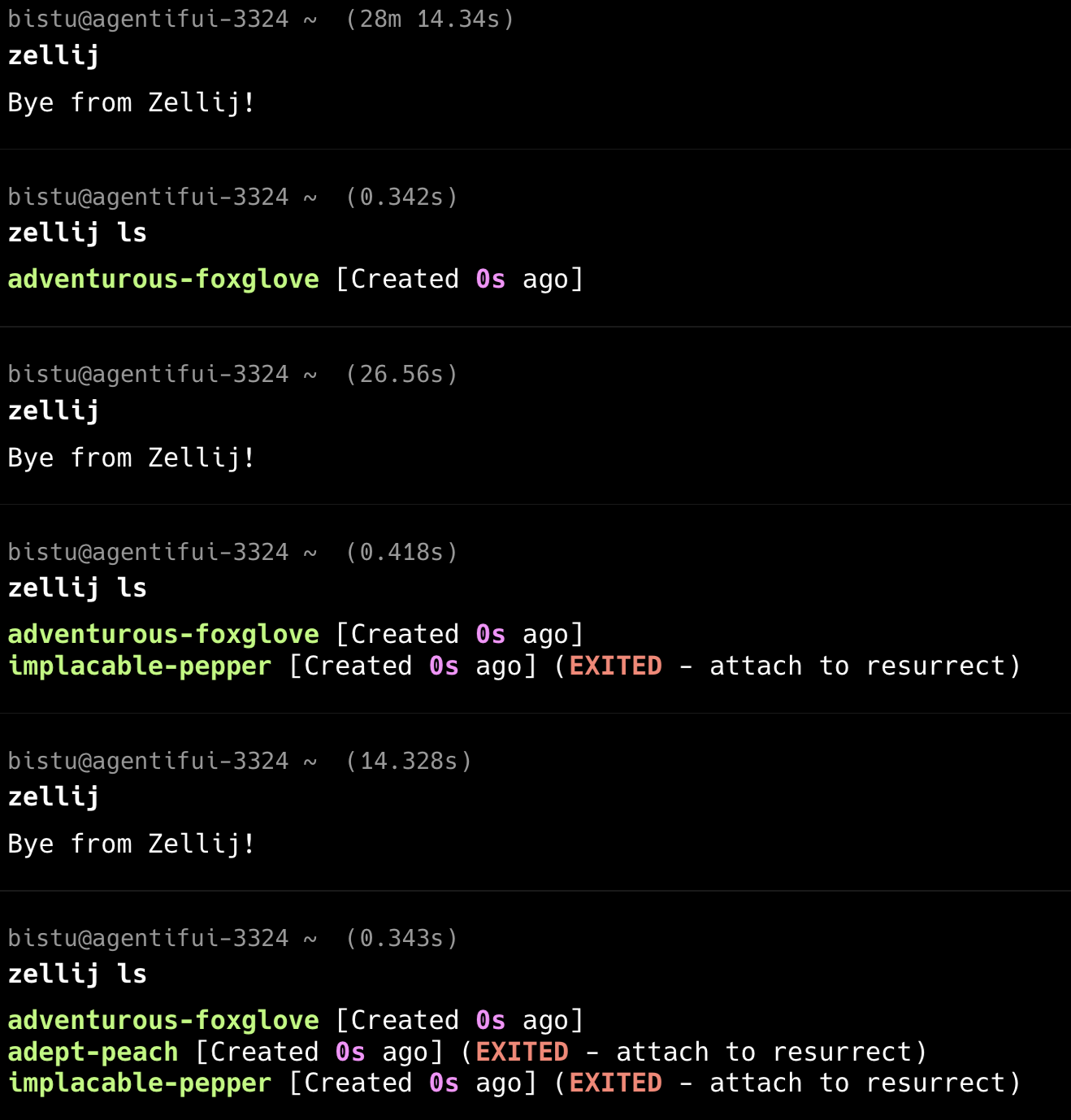Select the "zellij" command in the 28m 14.34s block
1071x1120 pixels.
[x=54, y=55]
